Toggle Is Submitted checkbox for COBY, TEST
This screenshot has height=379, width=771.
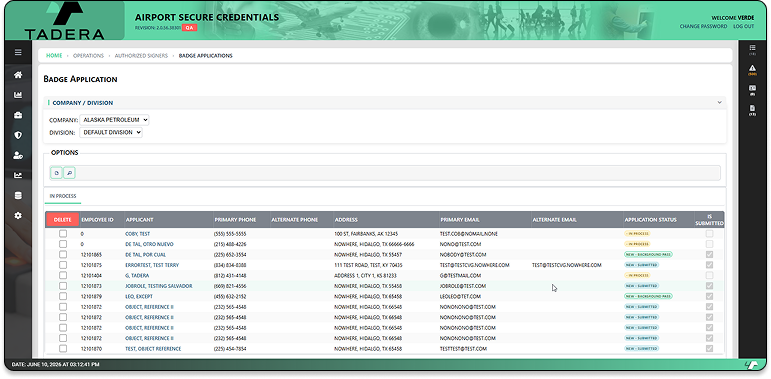(709, 233)
